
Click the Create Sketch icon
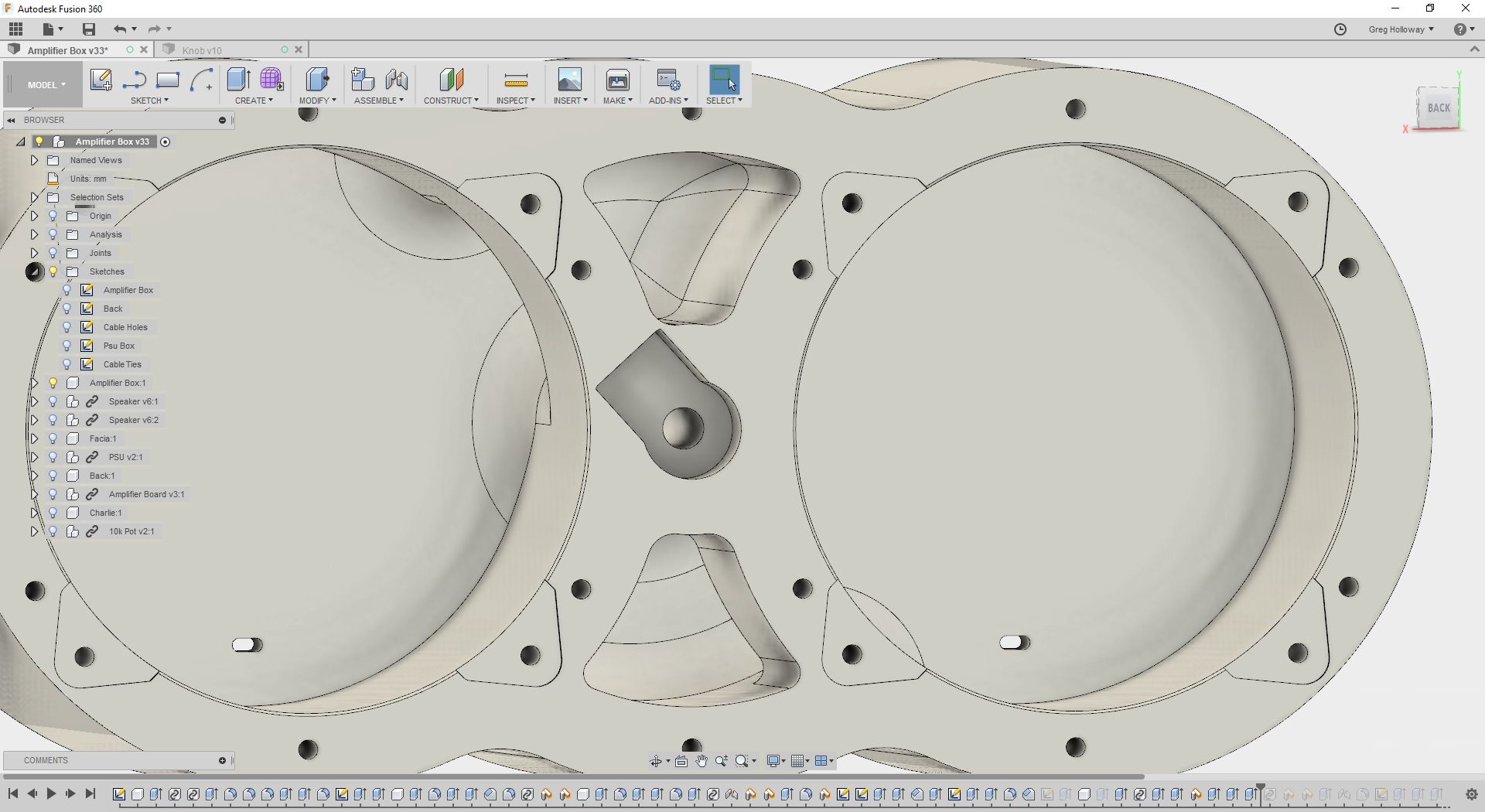coord(101,80)
